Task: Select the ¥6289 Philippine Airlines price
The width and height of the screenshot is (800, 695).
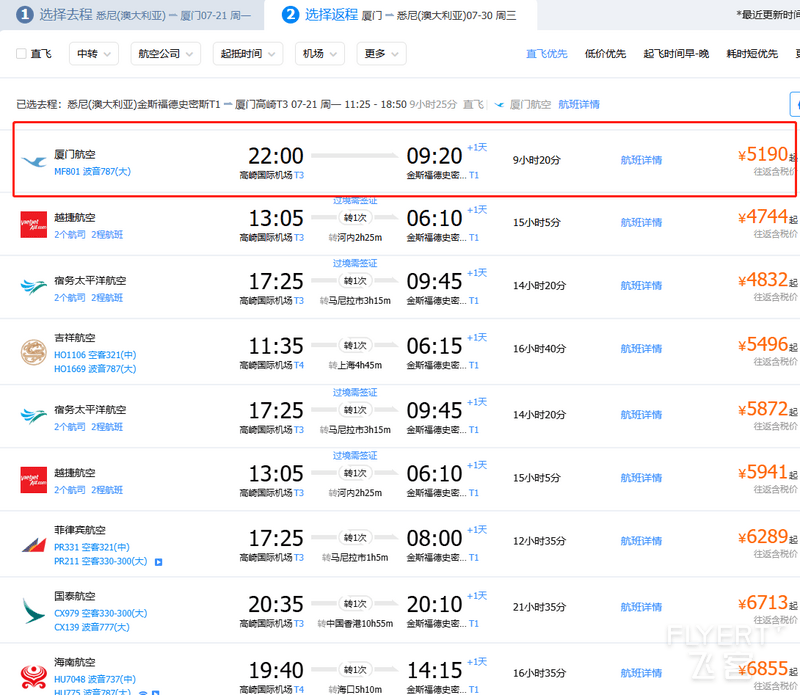Action: coord(764,537)
